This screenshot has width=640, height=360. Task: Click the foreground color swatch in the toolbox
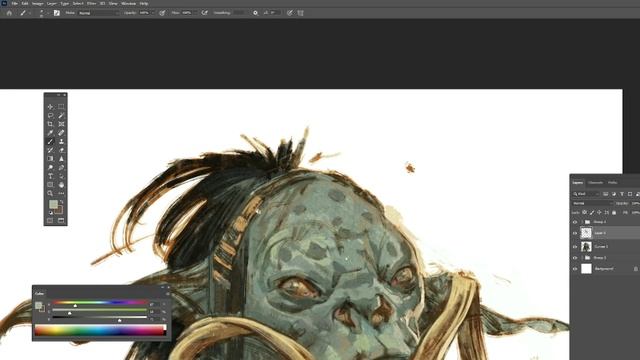pos(53,204)
